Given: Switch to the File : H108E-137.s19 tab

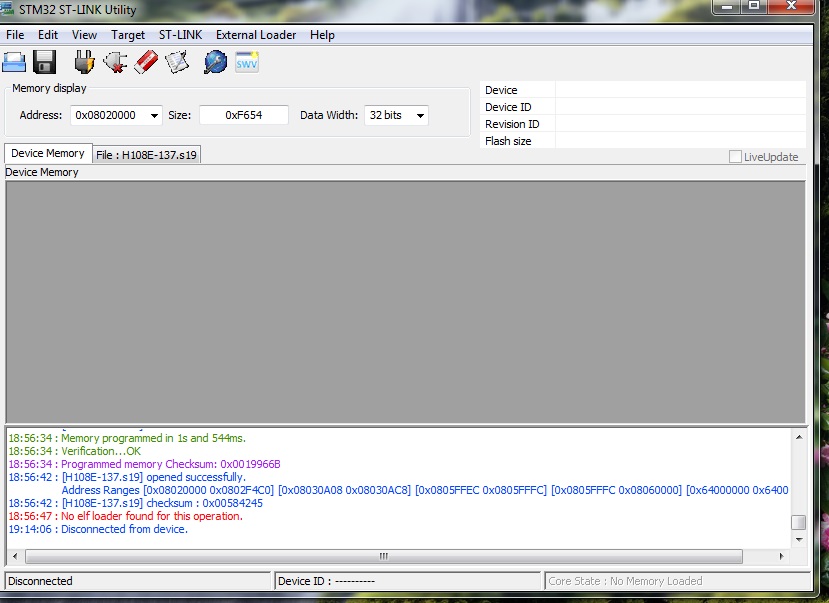Looking at the screenshot, I should pyautogui.click(x=147, y=155).
